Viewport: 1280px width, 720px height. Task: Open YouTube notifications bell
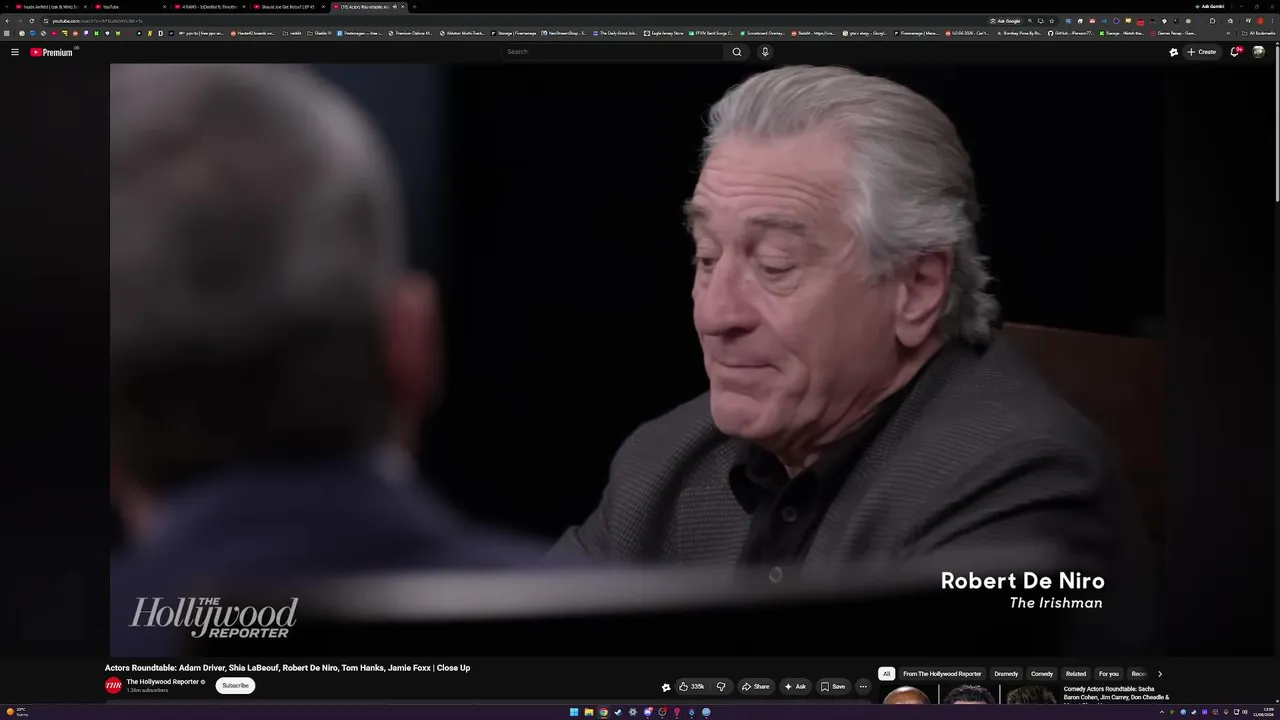click(1235, 52)
